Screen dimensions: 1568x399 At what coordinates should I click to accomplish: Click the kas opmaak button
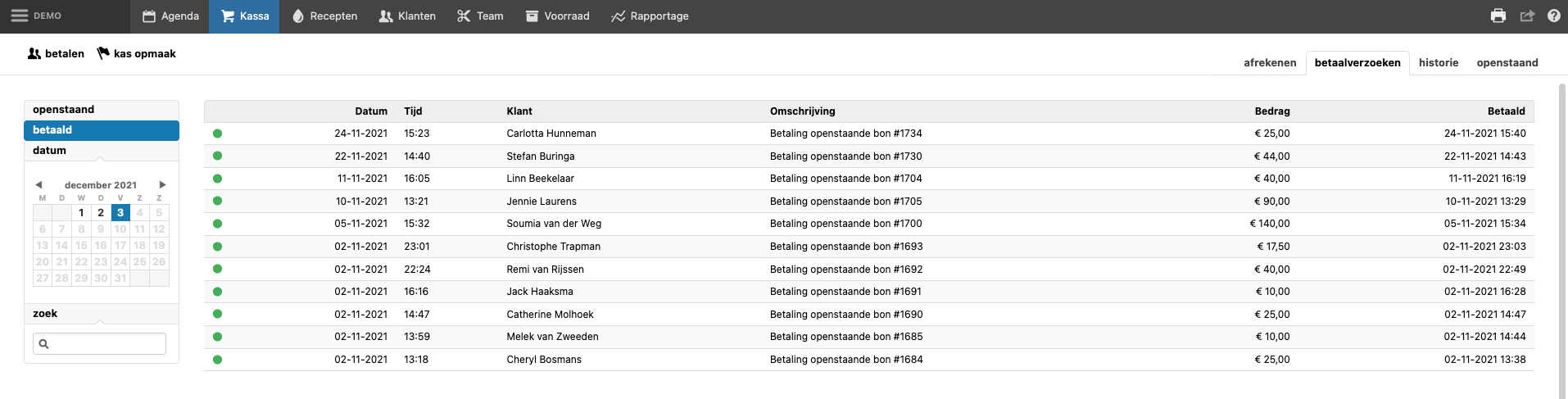[x=136, y=53]
